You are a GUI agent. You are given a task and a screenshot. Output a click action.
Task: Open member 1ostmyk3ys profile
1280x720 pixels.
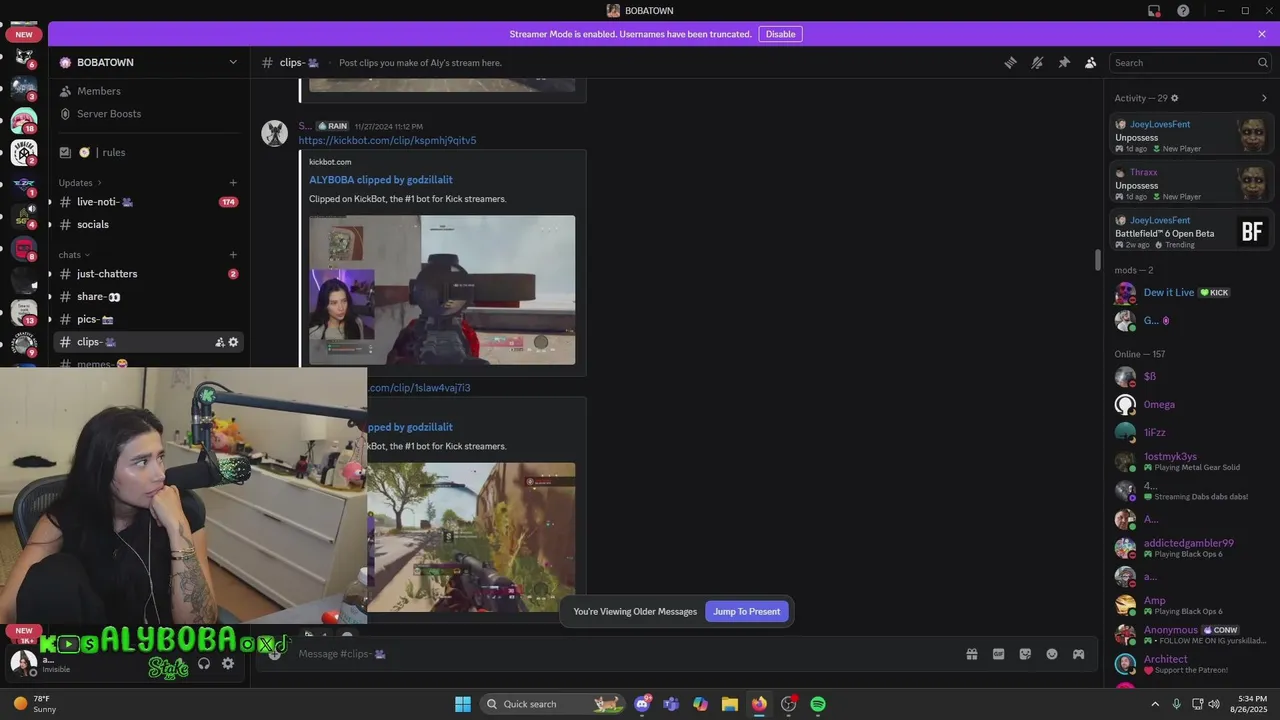(x=1190, y=462)
